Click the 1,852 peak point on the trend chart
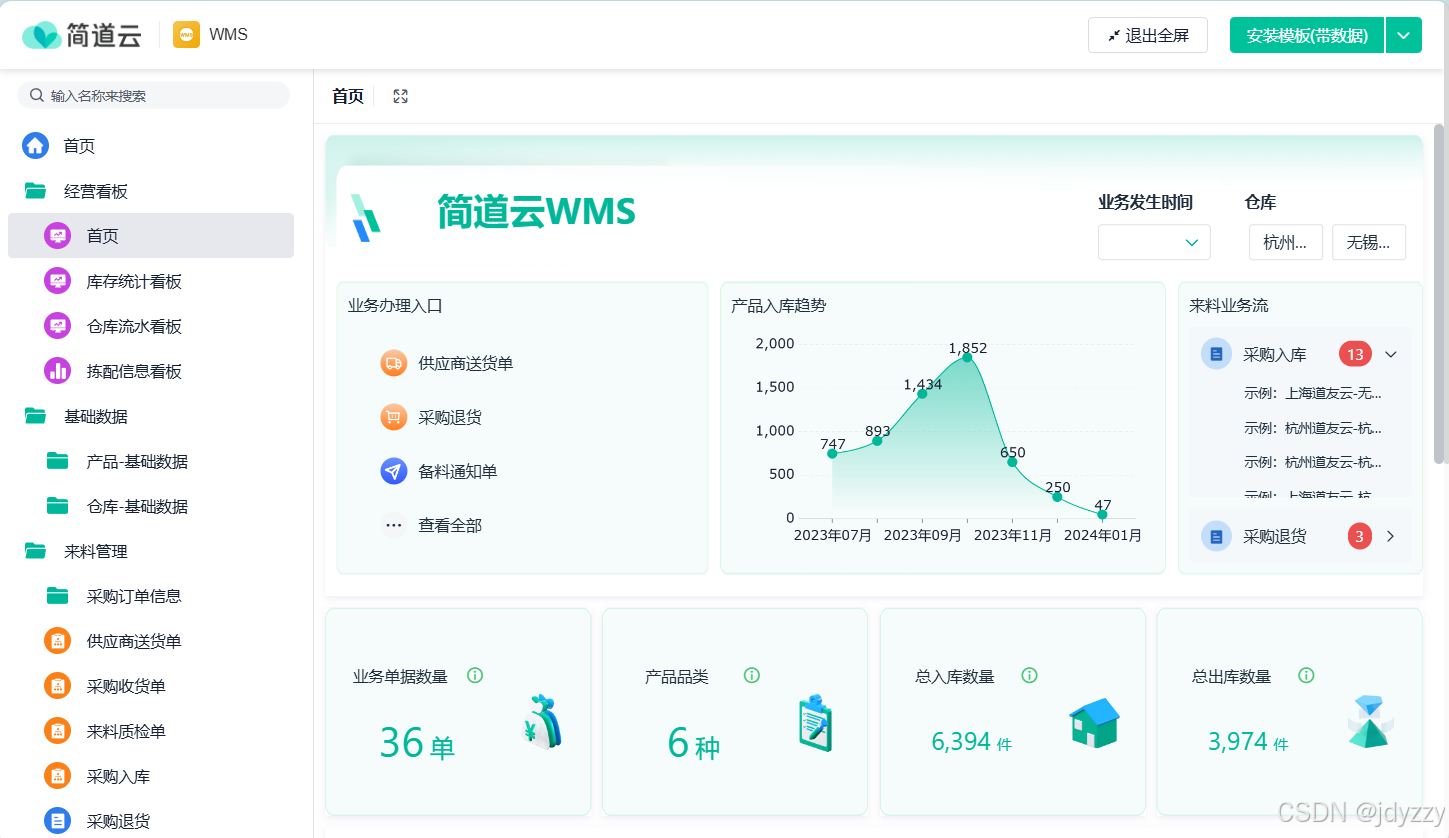The width and height of the screenshot is (1449, 838). (967, 357)
